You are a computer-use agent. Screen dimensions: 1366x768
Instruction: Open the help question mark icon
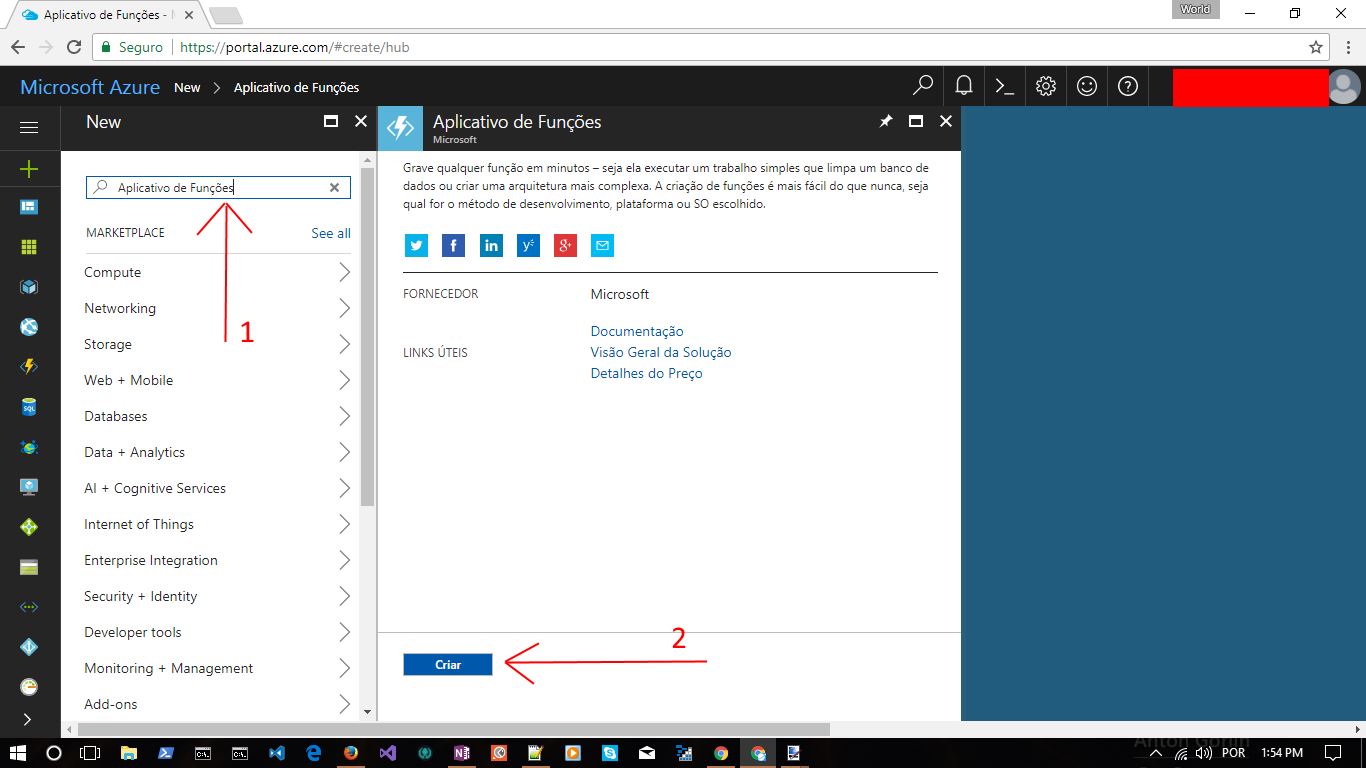click(1128, 86)
